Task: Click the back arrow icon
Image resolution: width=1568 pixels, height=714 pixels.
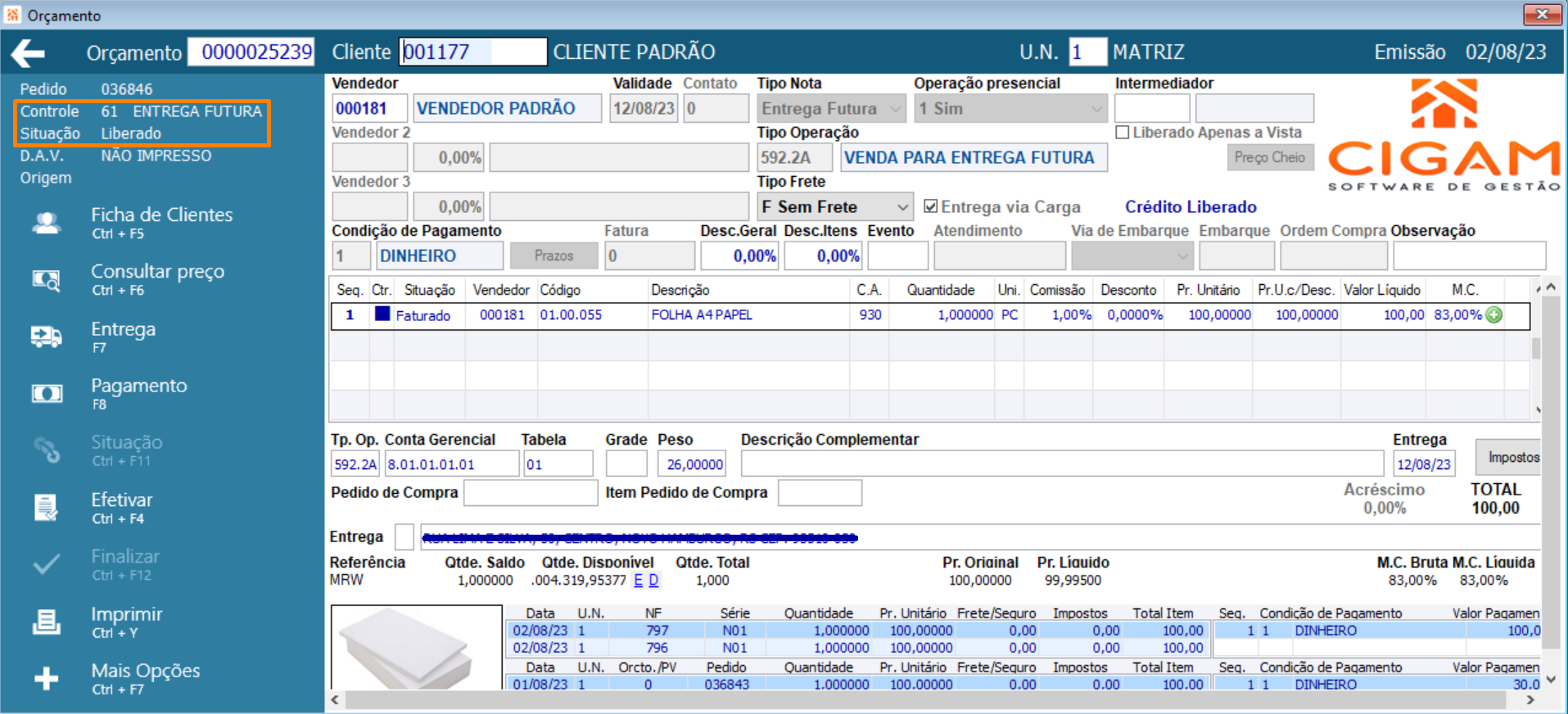Action: [x=28, y=53]
